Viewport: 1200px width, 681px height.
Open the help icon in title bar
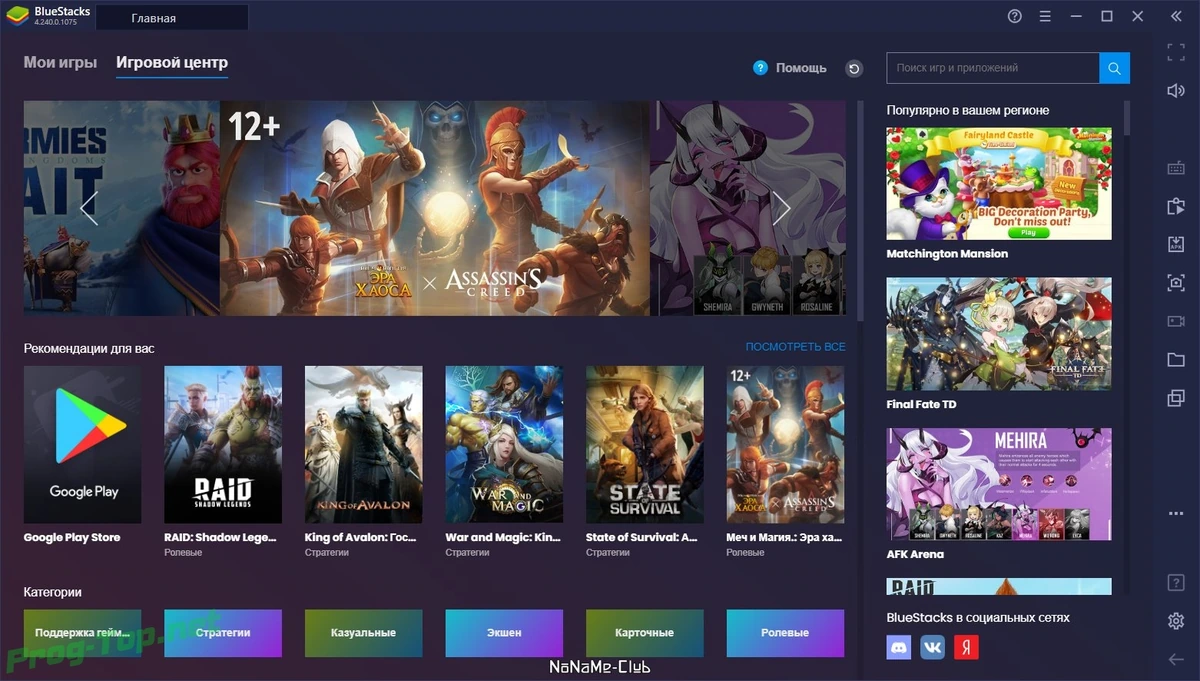pyautogui.click(x=1015, y=16)
